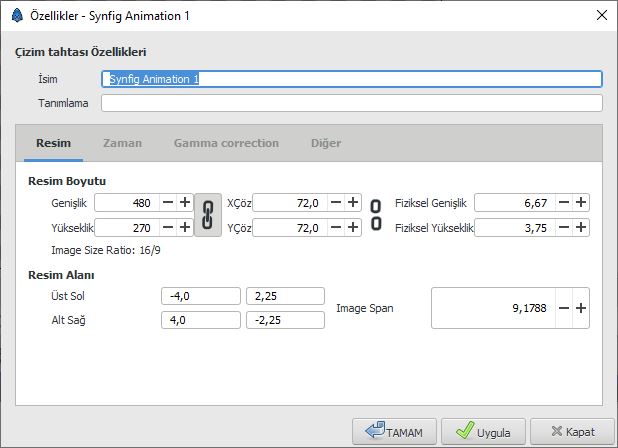Click Fiziksel Genişlik 6,67 field

click(x=515, y=203)
